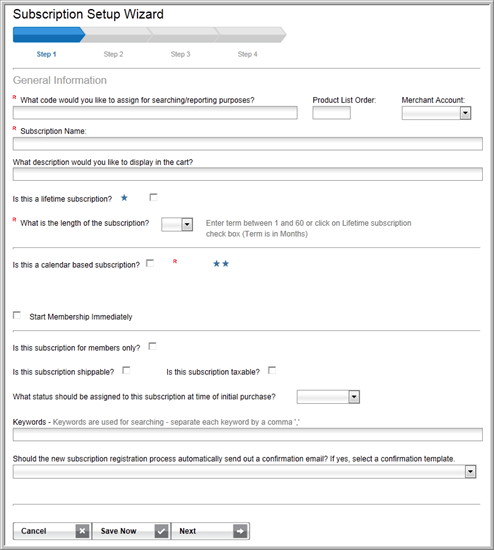The height and width of the screenshot is (550, 494).
Task: Toggle the members only checkbox
Action: pyautogui.click(x=152, y=346)
